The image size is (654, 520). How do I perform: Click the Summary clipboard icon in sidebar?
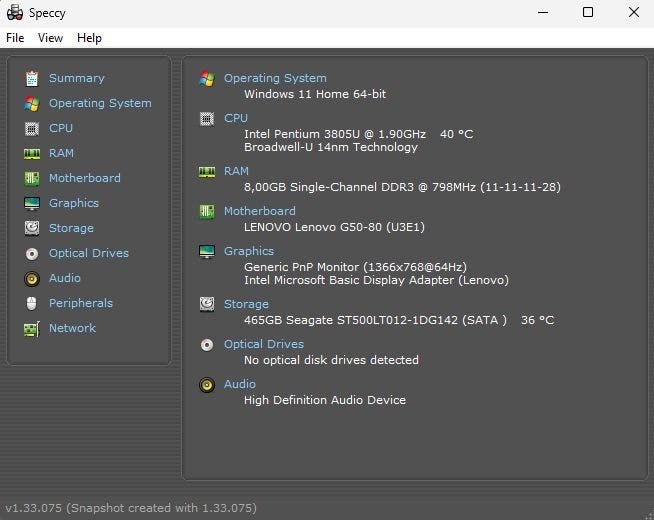click(32, 78)
